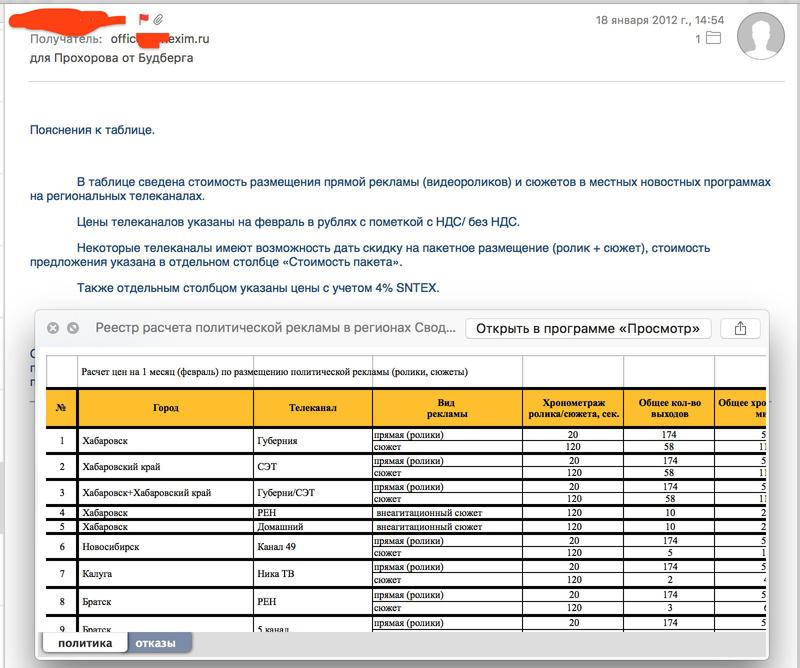Click the line «Также отдельным столбцом указаны цены»
800x668 pixels.
(x=258, y=288)
